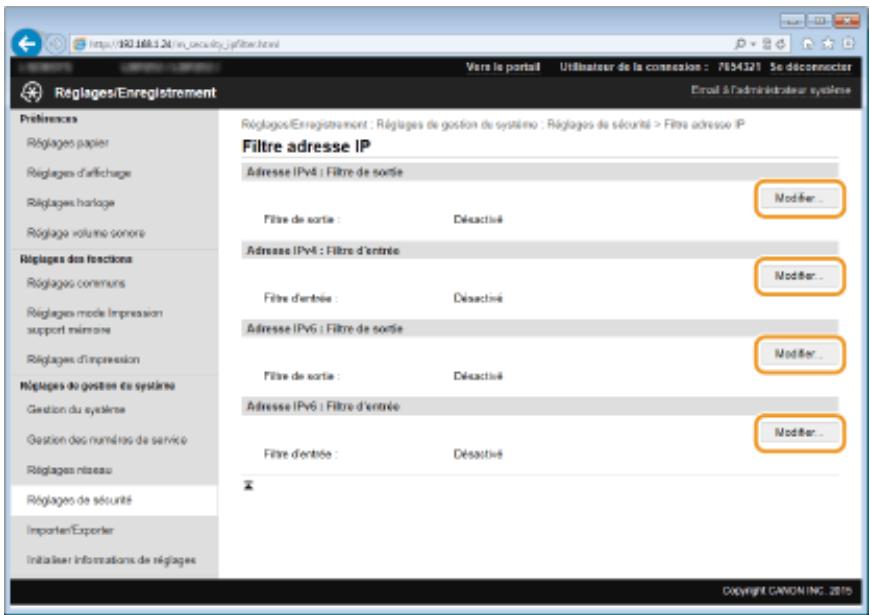
Task: Follow the 'Vers le portail' link
Action: 503,67
